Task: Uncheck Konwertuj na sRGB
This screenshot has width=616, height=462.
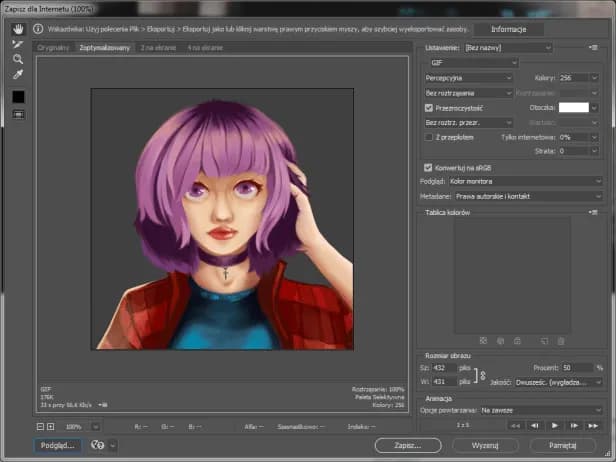Action: [429, 167]
